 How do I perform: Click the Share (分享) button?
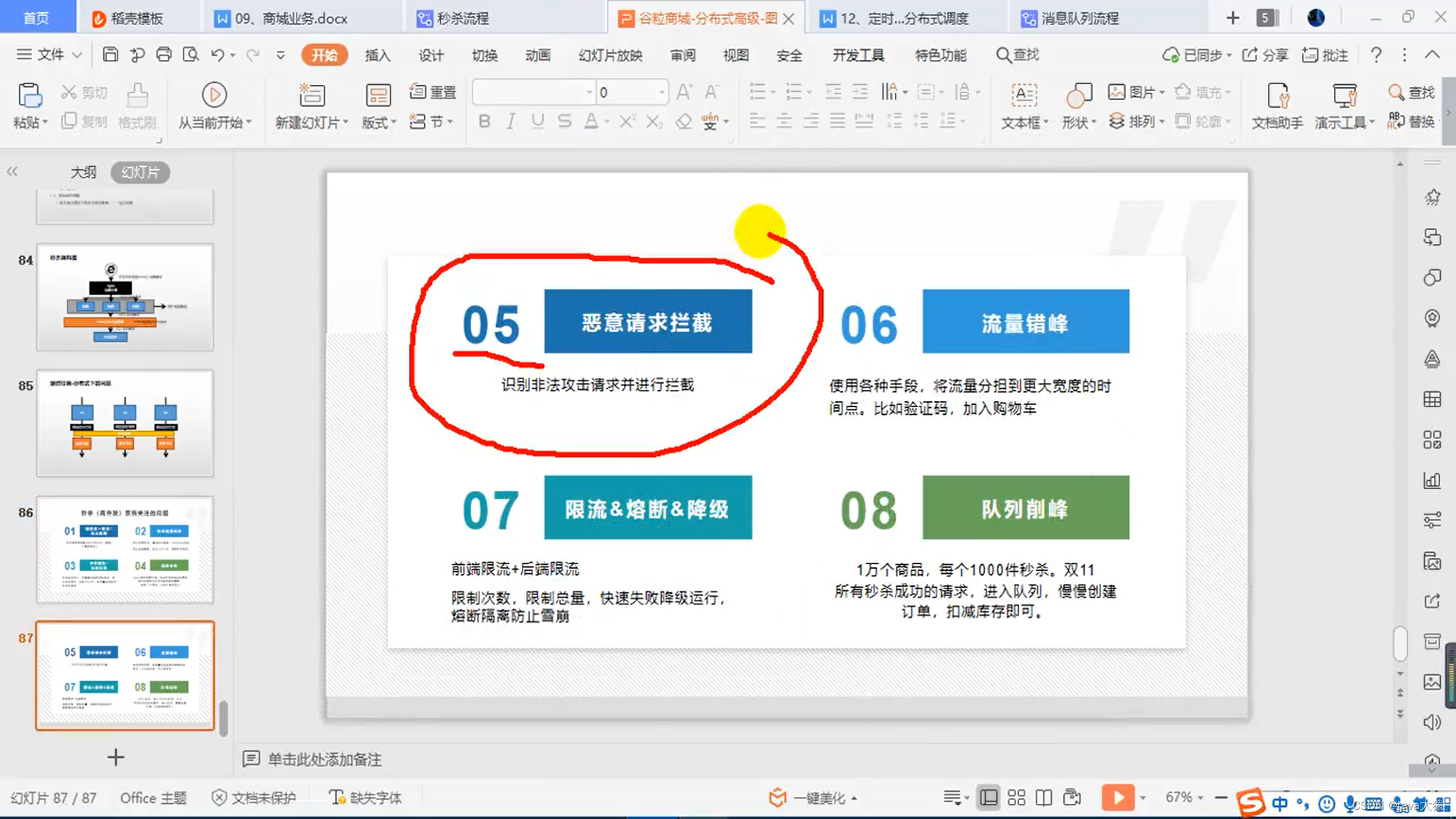(1266, 55)
